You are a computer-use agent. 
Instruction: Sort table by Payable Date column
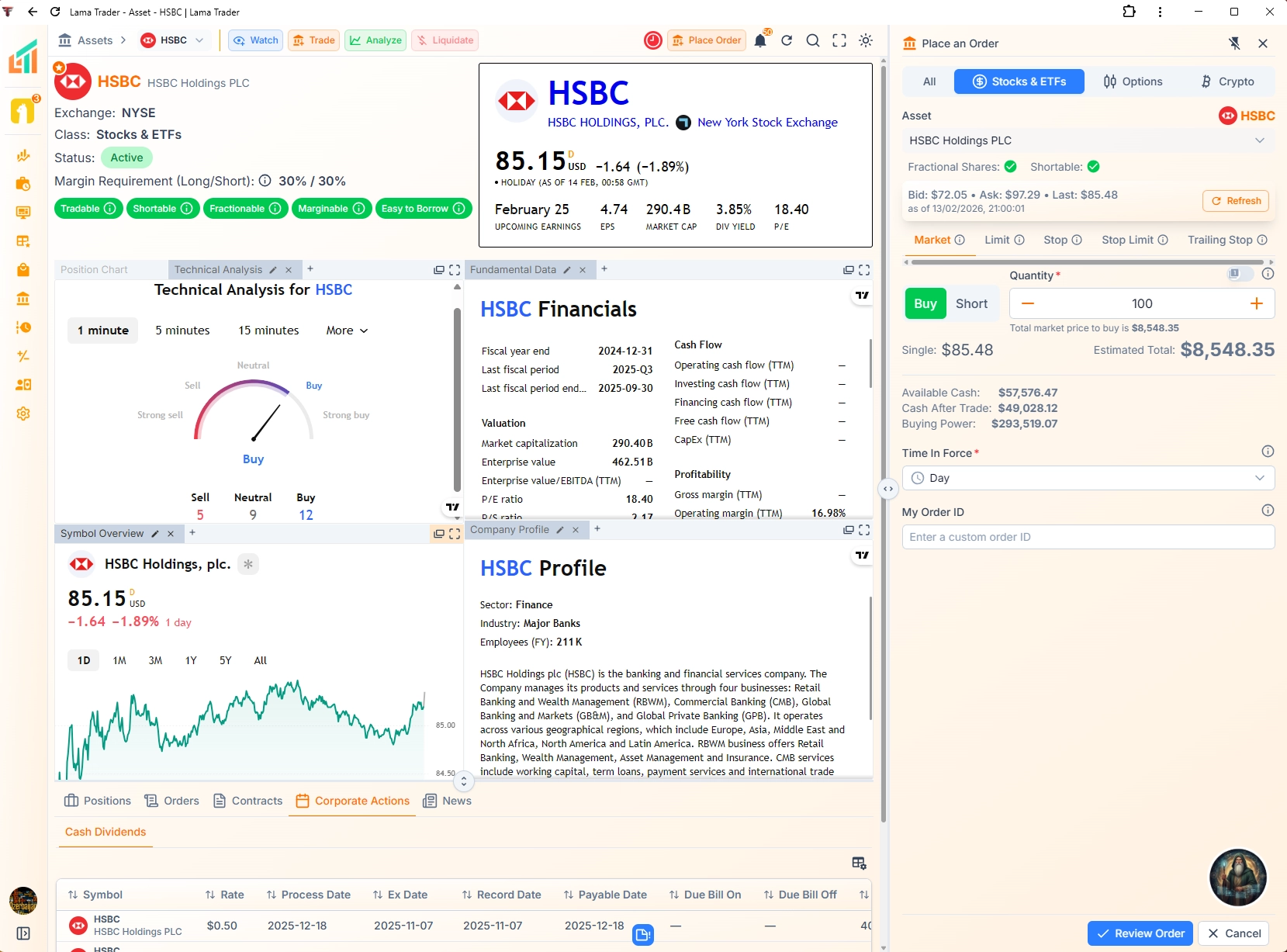[605, 895]
